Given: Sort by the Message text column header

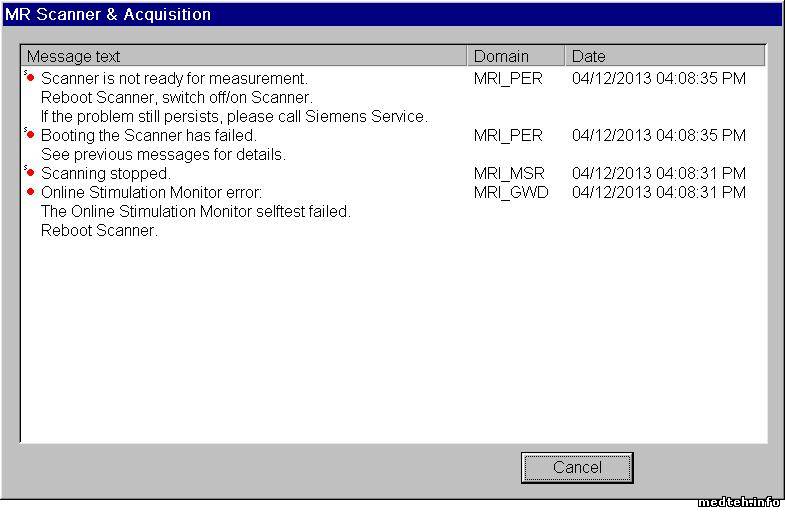Looking at the screenshot, I should 243,56.
